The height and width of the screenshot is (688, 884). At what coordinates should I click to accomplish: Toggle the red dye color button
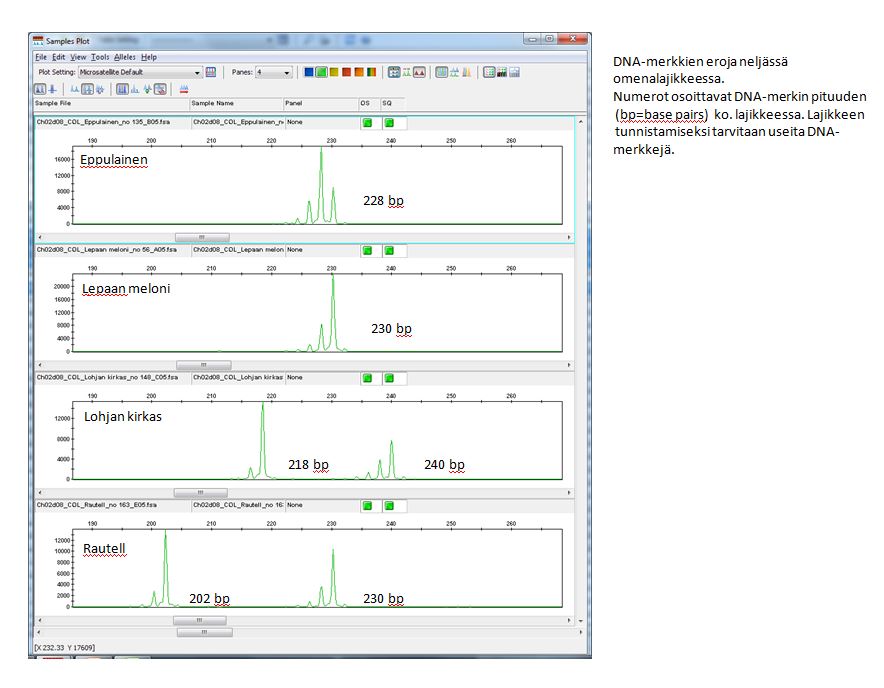coord(347,72)
